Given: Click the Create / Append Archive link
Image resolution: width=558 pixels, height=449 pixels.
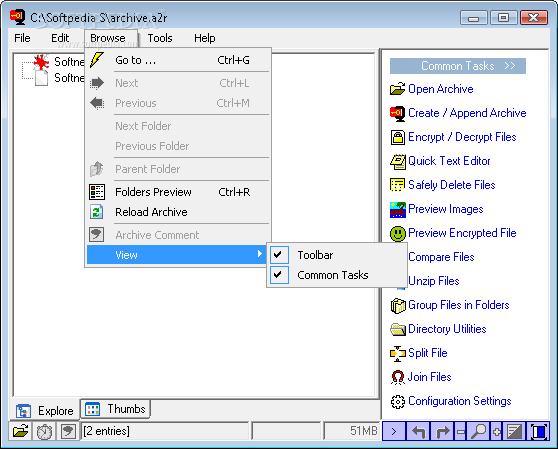Looking at the screenshot, I should click(x=467, y=113).
